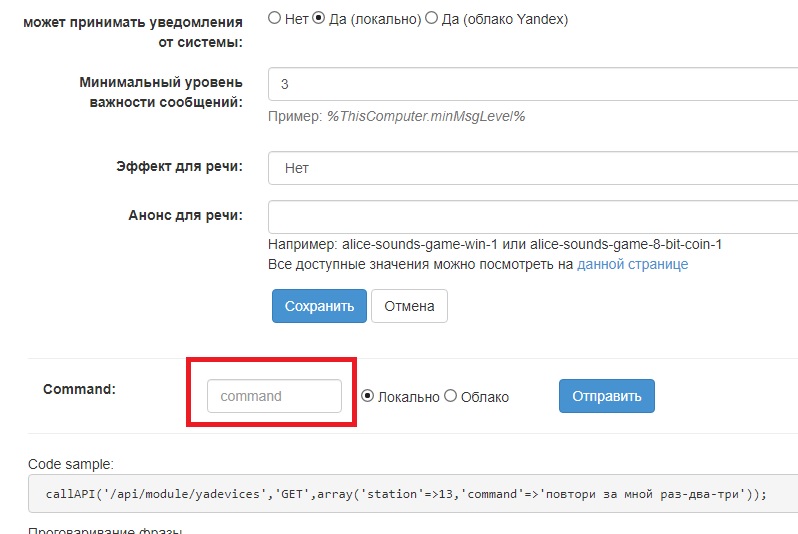Select "Да (облако Yandex)" radio option
798x534 pixels.
[431, 18]
